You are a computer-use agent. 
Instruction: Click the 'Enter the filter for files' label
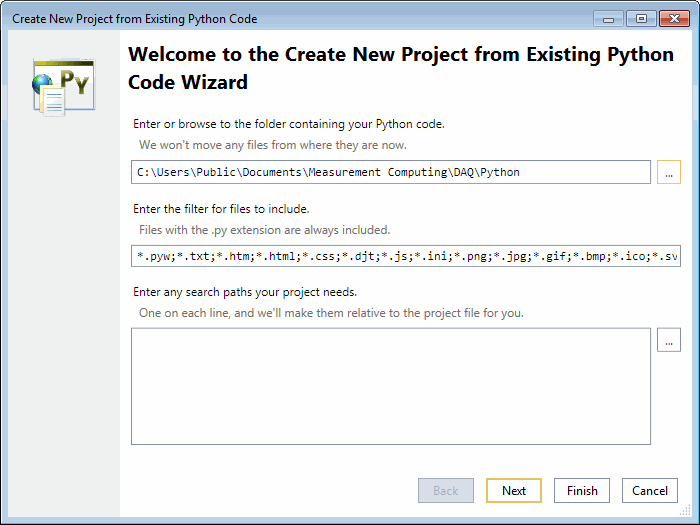pos(221,209)
